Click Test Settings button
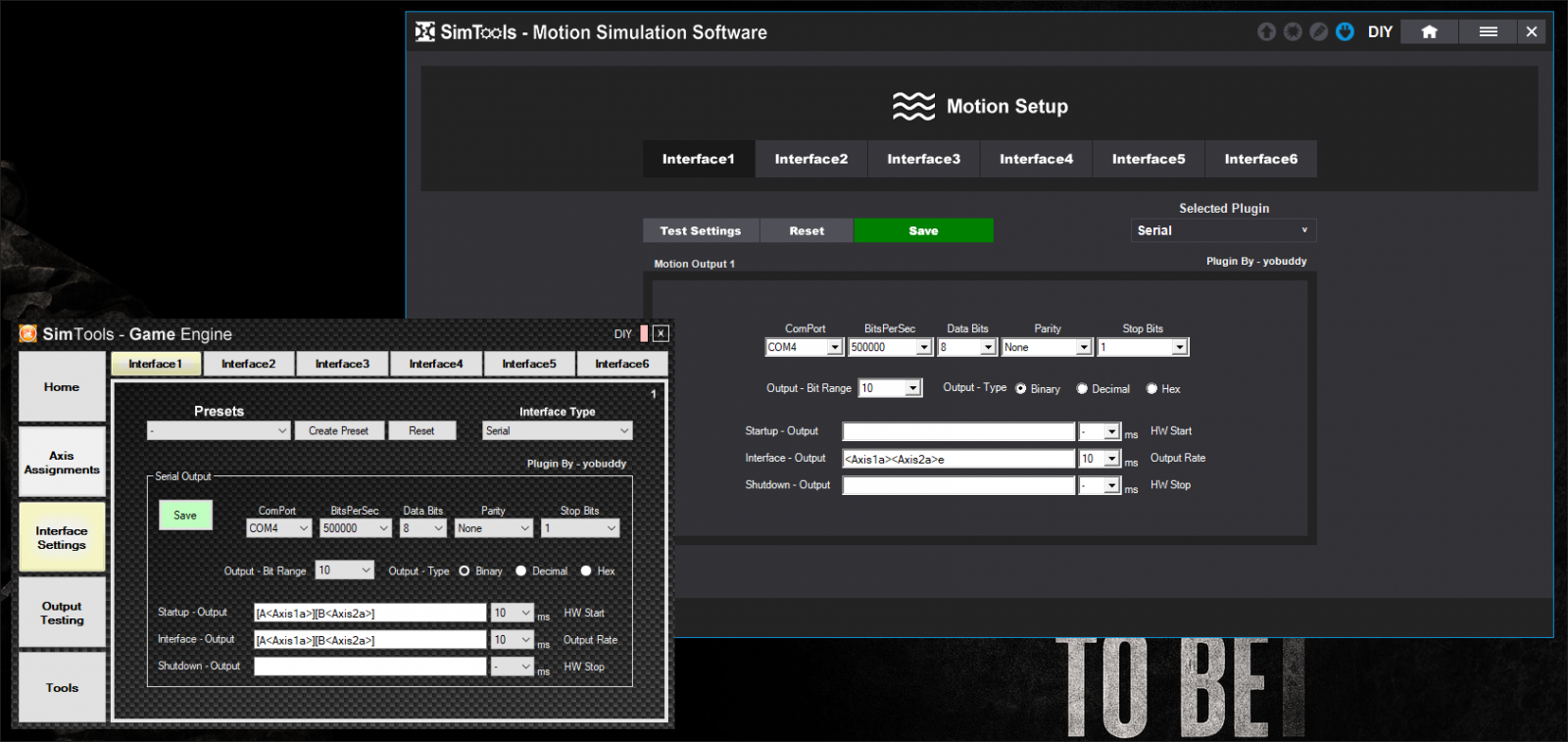Viewport: 1568px width, 742px height. click(701, 231)
